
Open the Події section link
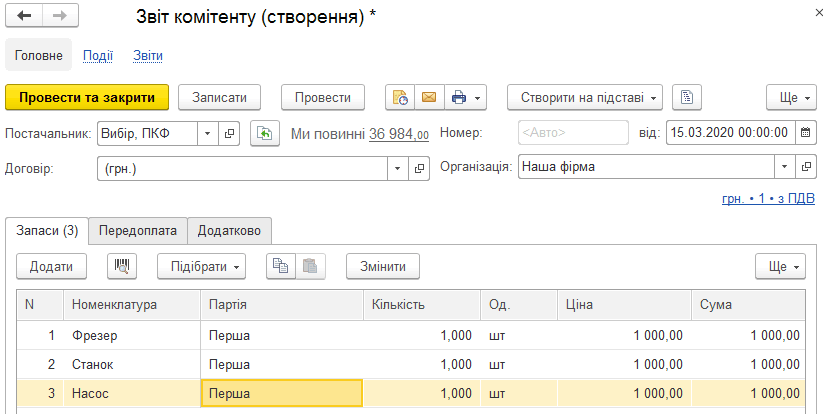coord(98,56)
